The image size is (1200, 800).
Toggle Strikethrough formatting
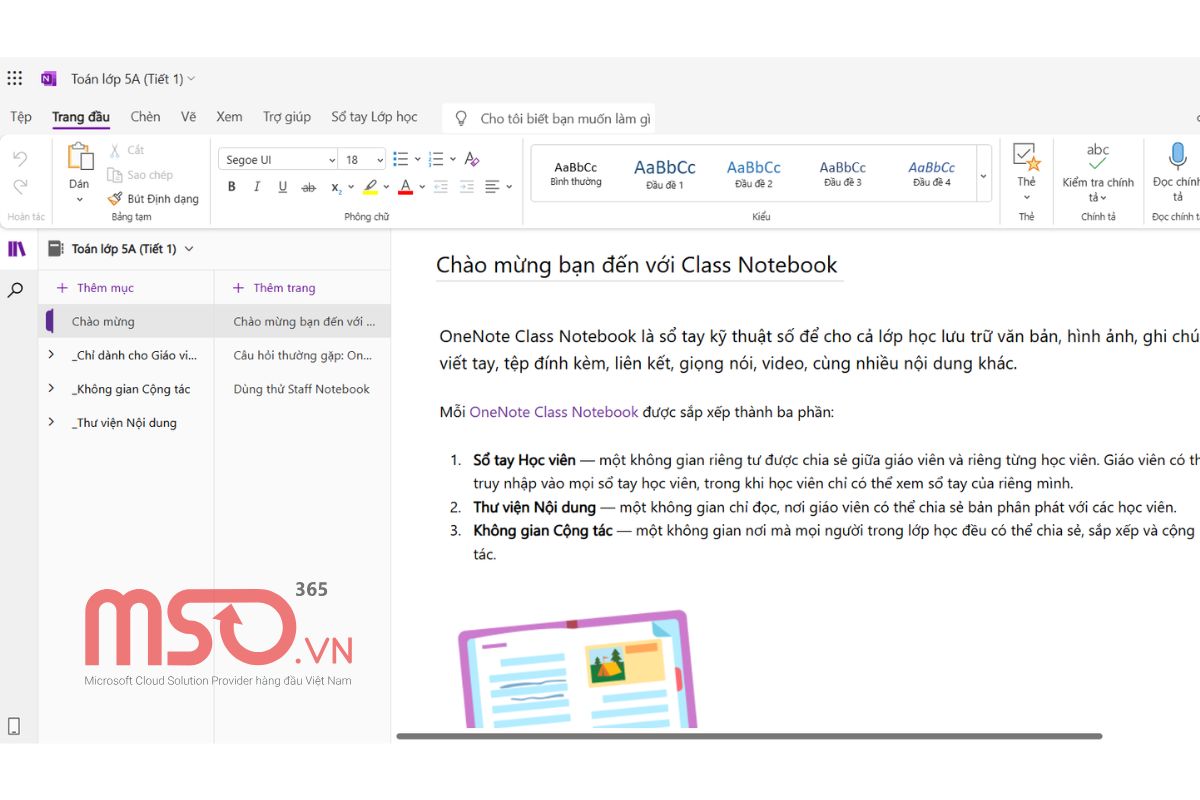coord(309,187)
